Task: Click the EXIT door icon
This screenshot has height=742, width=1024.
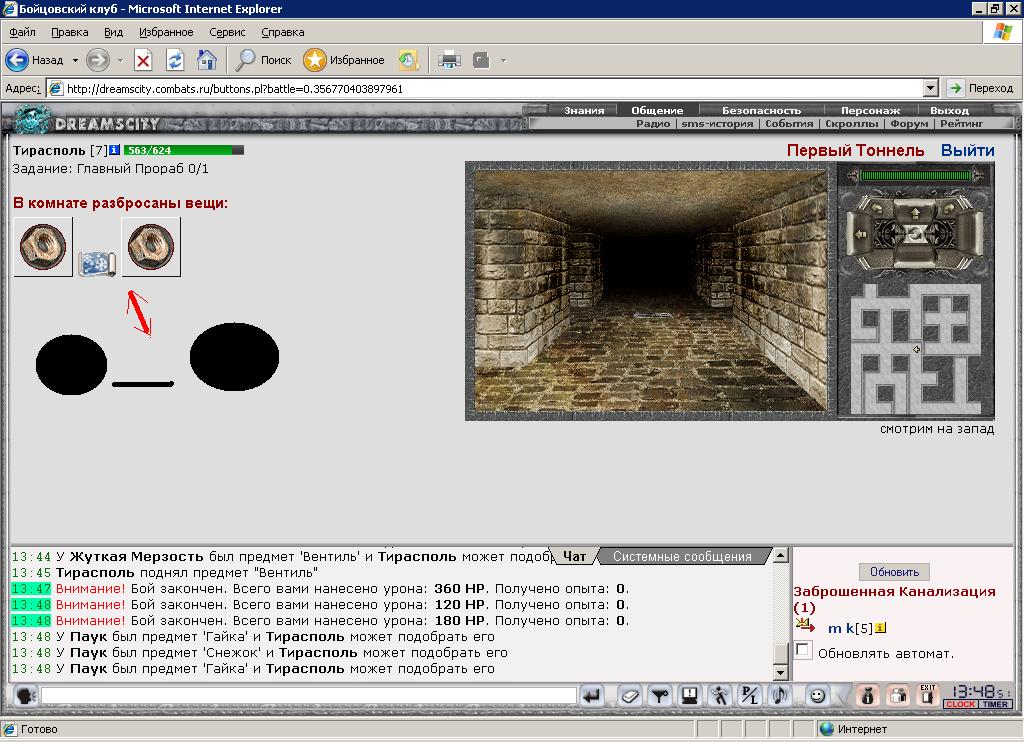Action: click(927, 696)
